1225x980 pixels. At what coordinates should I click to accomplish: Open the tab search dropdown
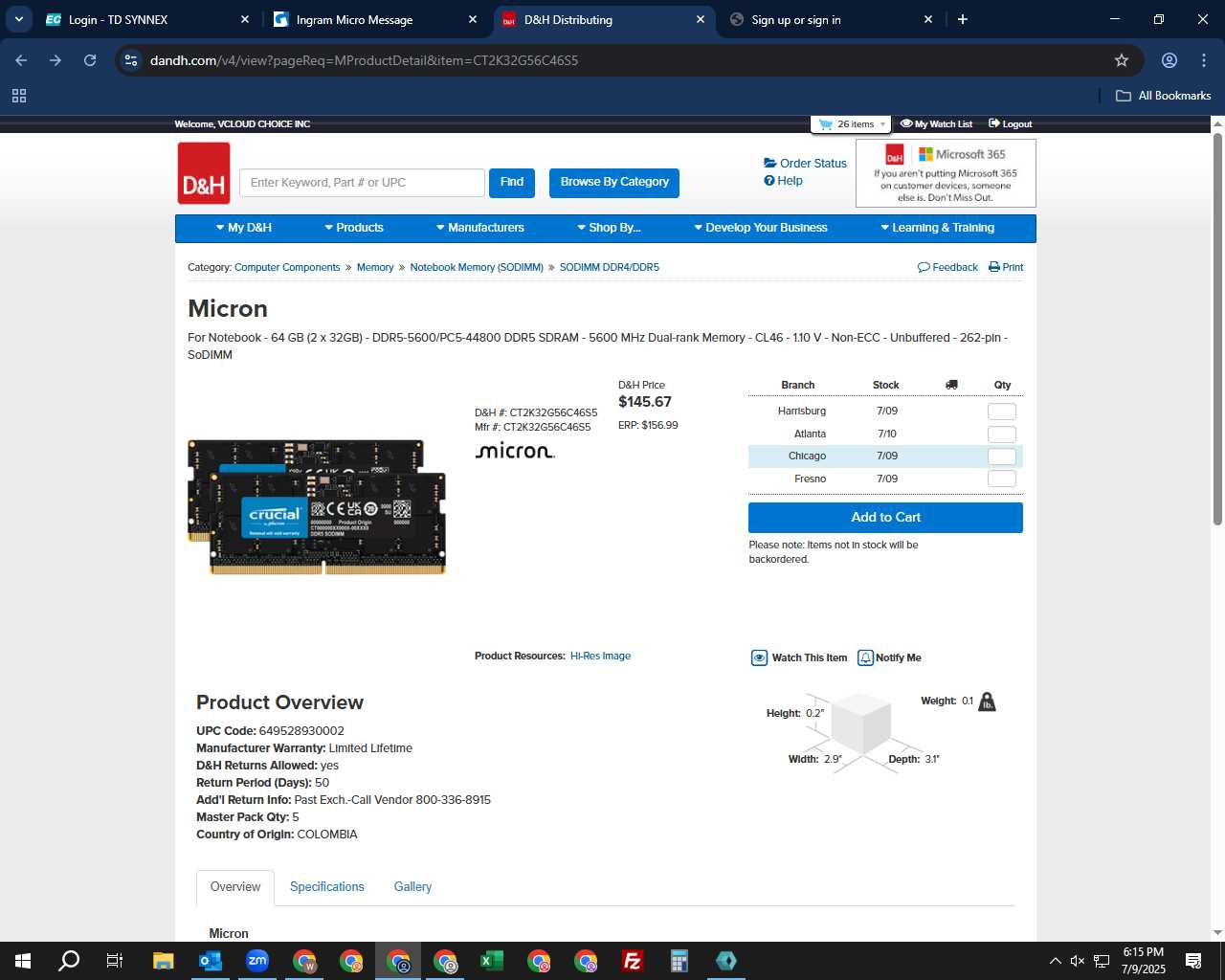(x=18, y=19)
